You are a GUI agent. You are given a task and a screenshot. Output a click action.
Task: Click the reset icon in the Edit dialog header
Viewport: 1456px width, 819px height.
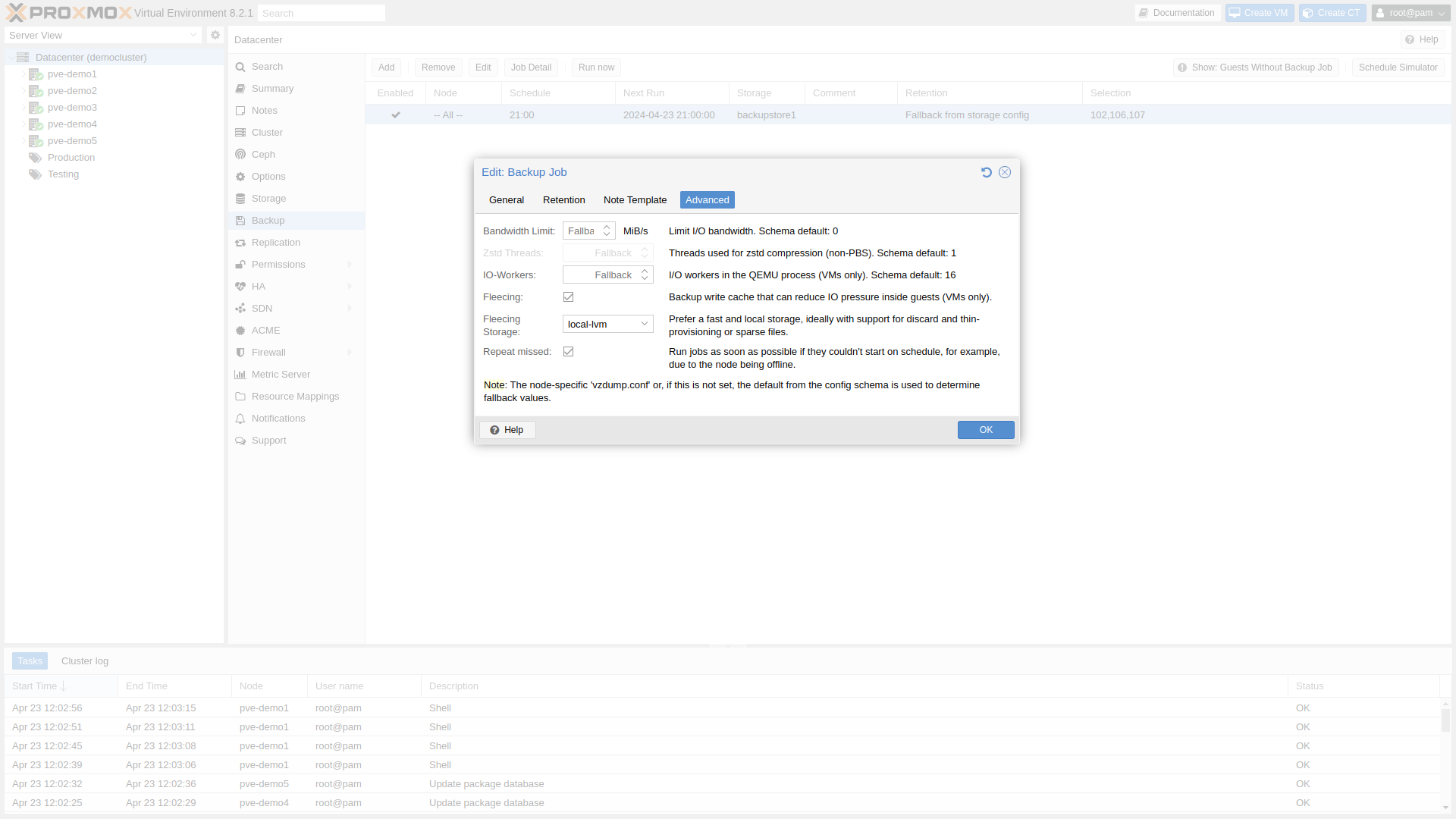[986, 172]
